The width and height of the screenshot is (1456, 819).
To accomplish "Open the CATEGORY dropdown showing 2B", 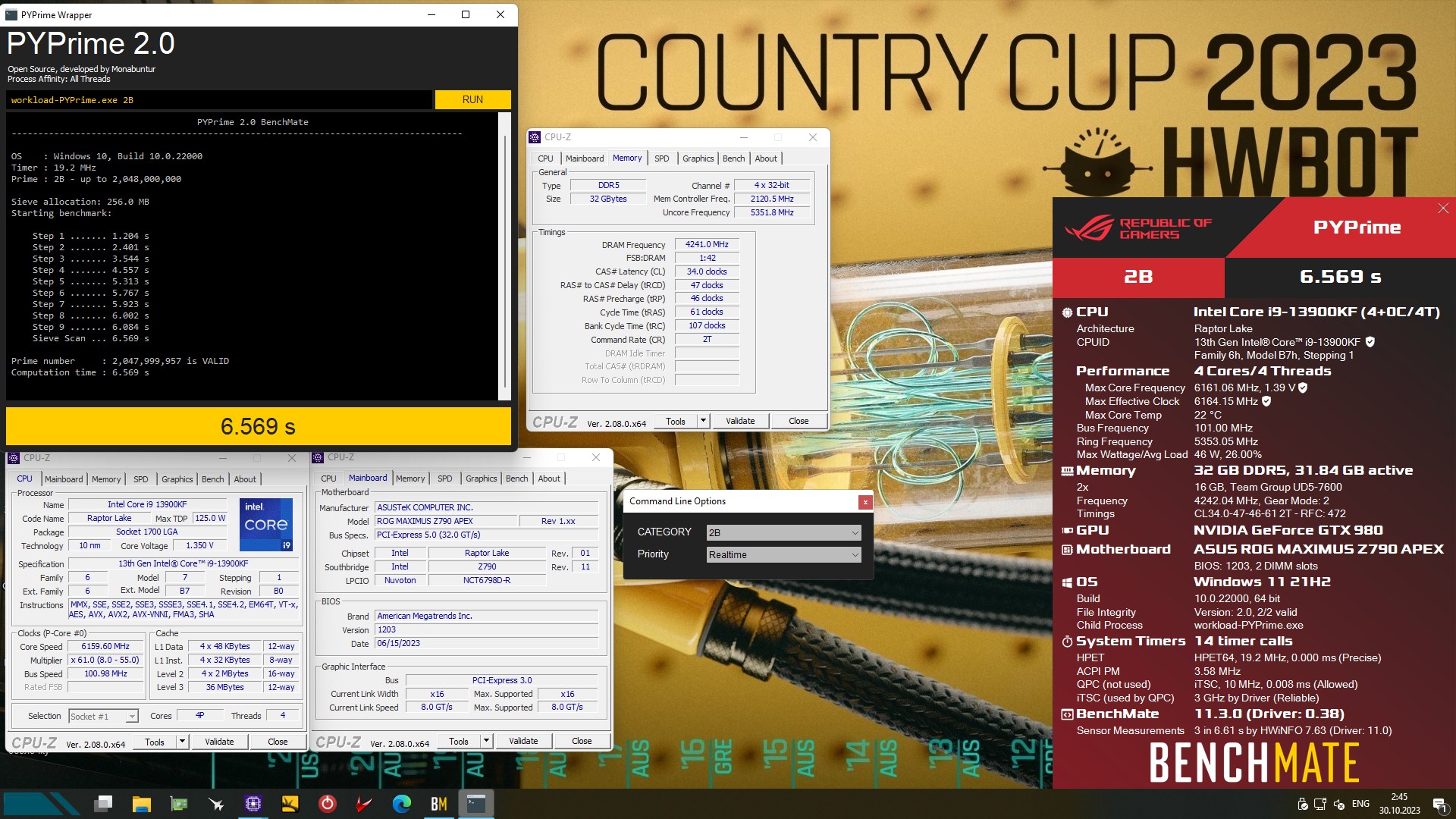I will click(783, 532).
